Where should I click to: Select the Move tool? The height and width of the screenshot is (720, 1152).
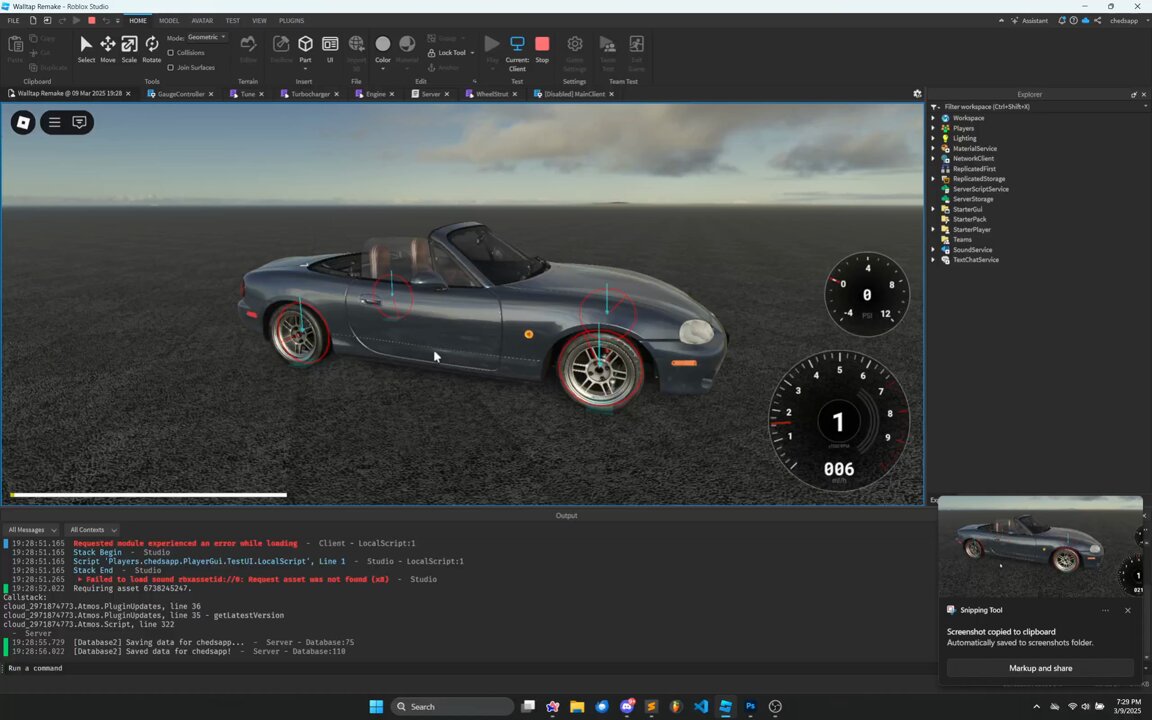[x=107, y=49]
